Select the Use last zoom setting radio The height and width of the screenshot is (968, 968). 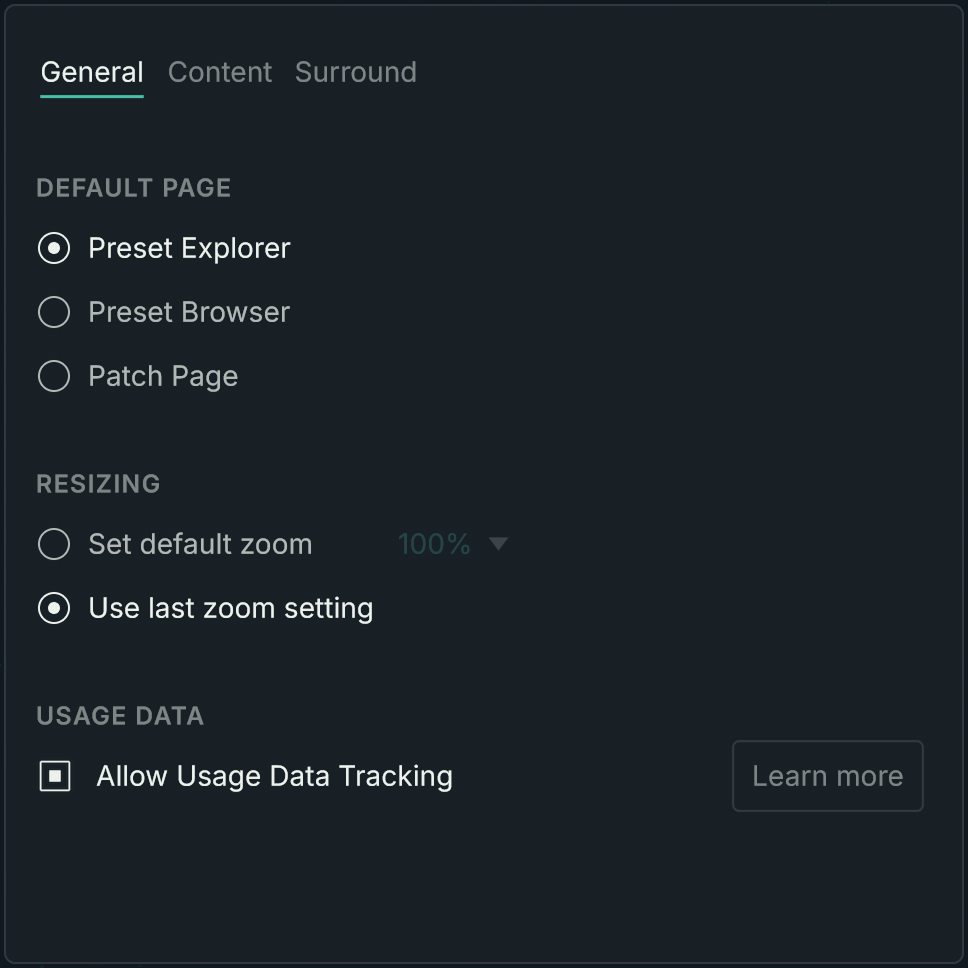coord(54,608)
